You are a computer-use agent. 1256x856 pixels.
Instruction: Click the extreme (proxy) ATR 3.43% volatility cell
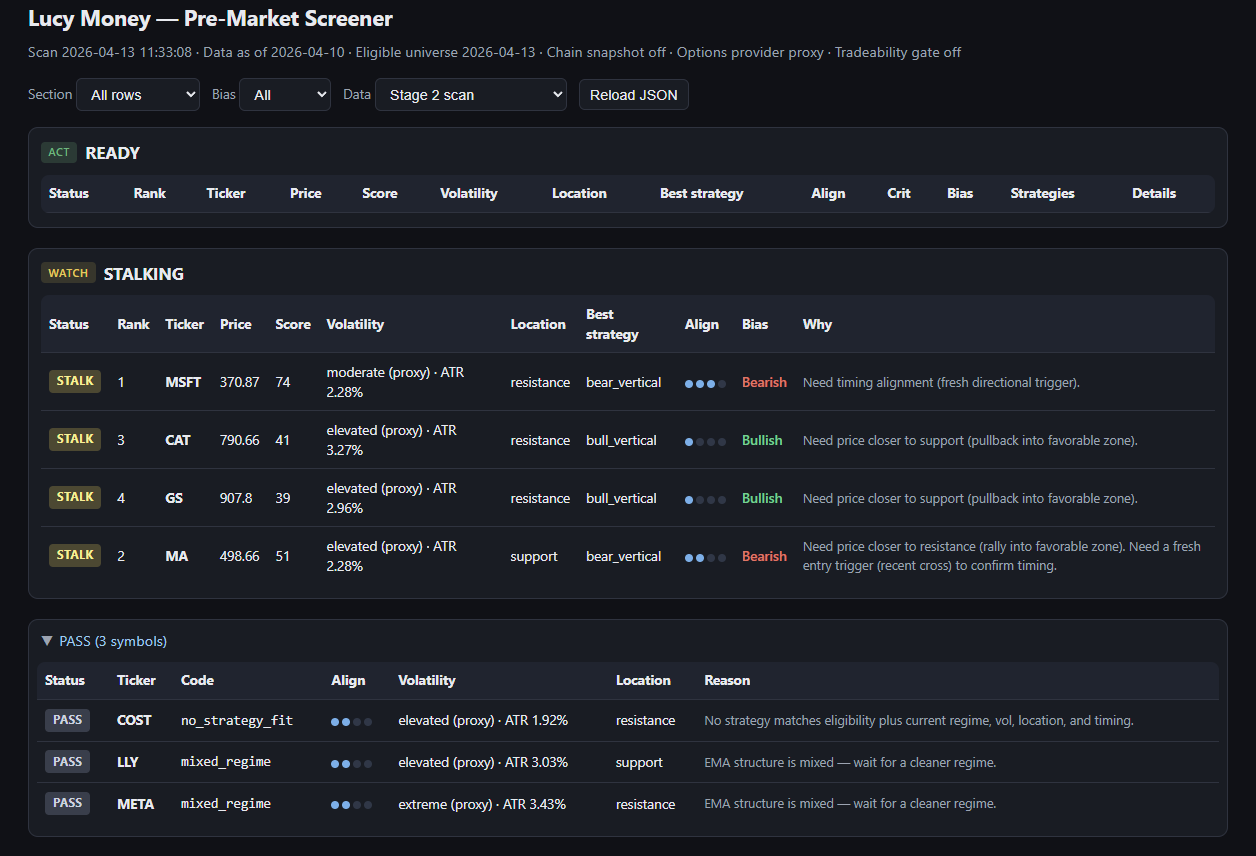click(483, 804)
